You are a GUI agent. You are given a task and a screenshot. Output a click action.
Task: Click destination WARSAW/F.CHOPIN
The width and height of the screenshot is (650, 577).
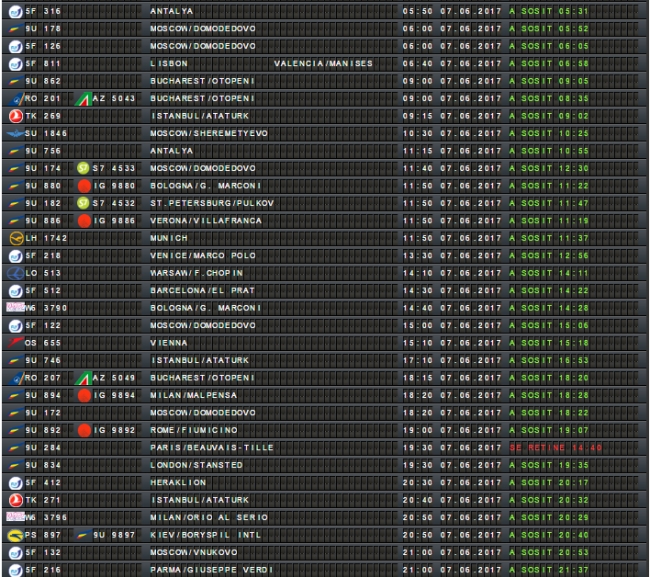[x=196, y=273]
